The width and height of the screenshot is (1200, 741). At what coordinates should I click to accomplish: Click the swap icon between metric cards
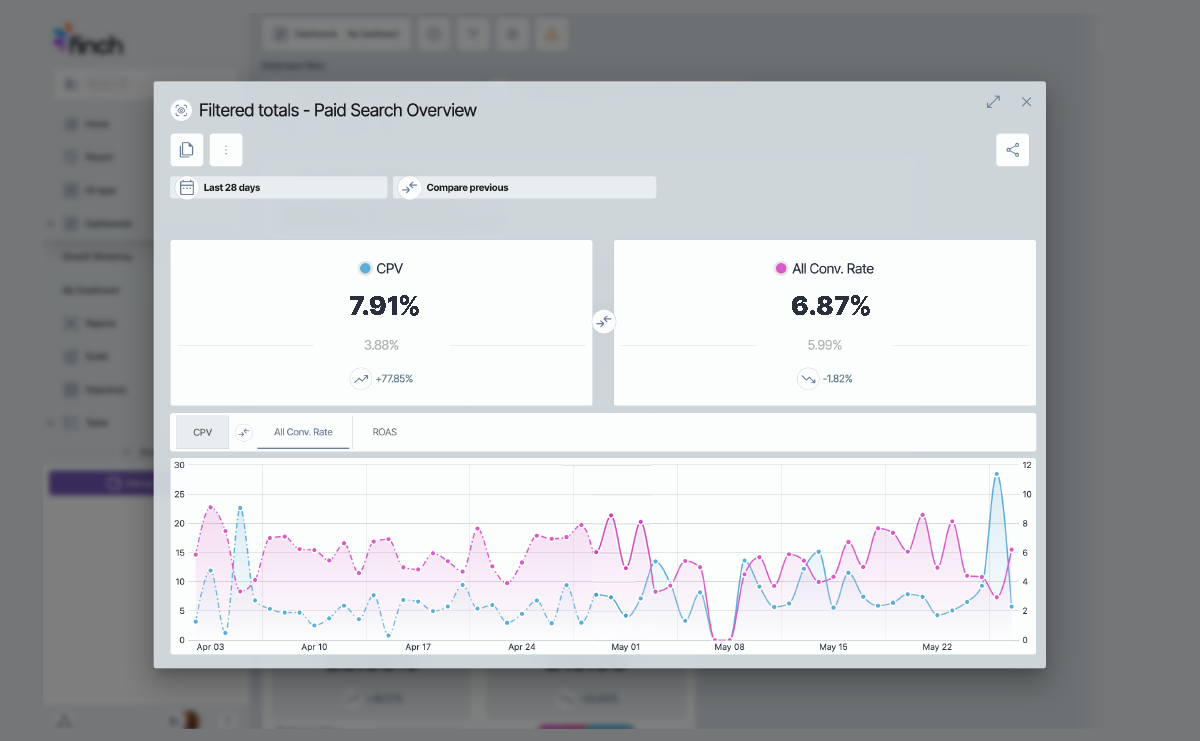click(603, 321)
